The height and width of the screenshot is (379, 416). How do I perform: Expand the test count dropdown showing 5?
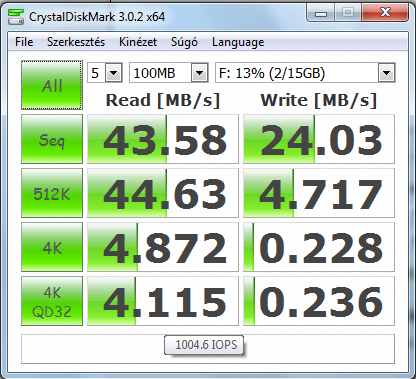(114, 73)
